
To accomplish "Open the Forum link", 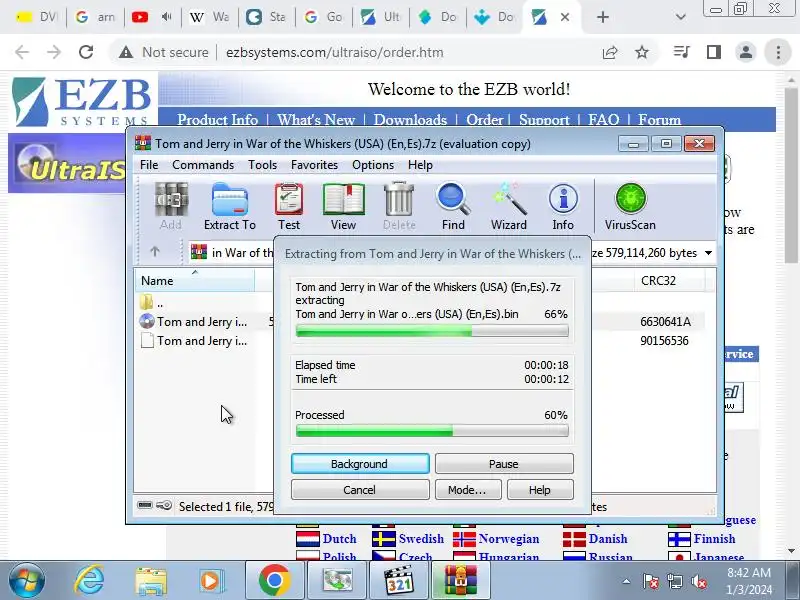I will [x=659, y=119].
